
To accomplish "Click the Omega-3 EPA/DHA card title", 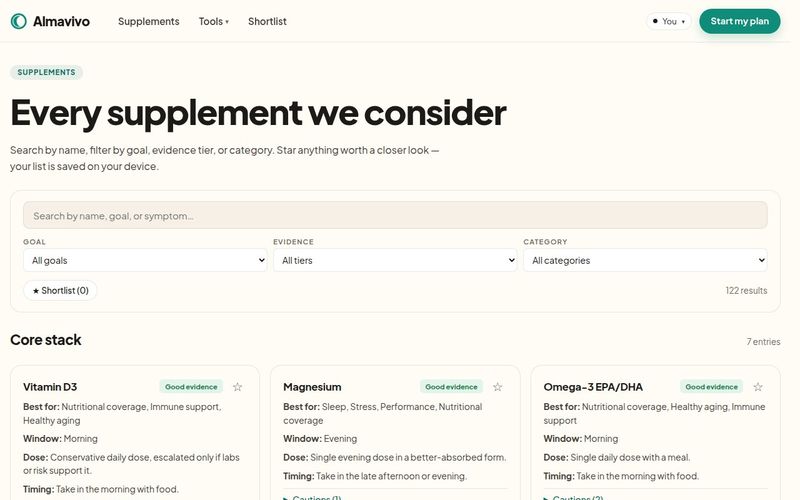I will (x=593, y=387).
